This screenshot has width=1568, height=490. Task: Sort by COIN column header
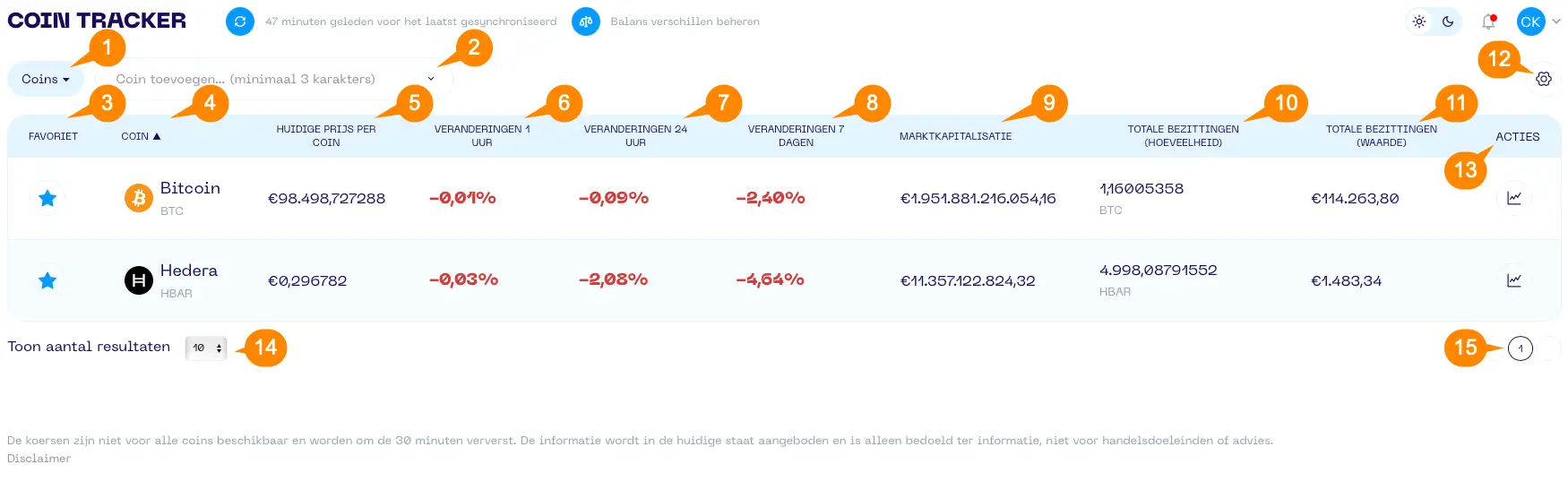[x=141, y=136]
